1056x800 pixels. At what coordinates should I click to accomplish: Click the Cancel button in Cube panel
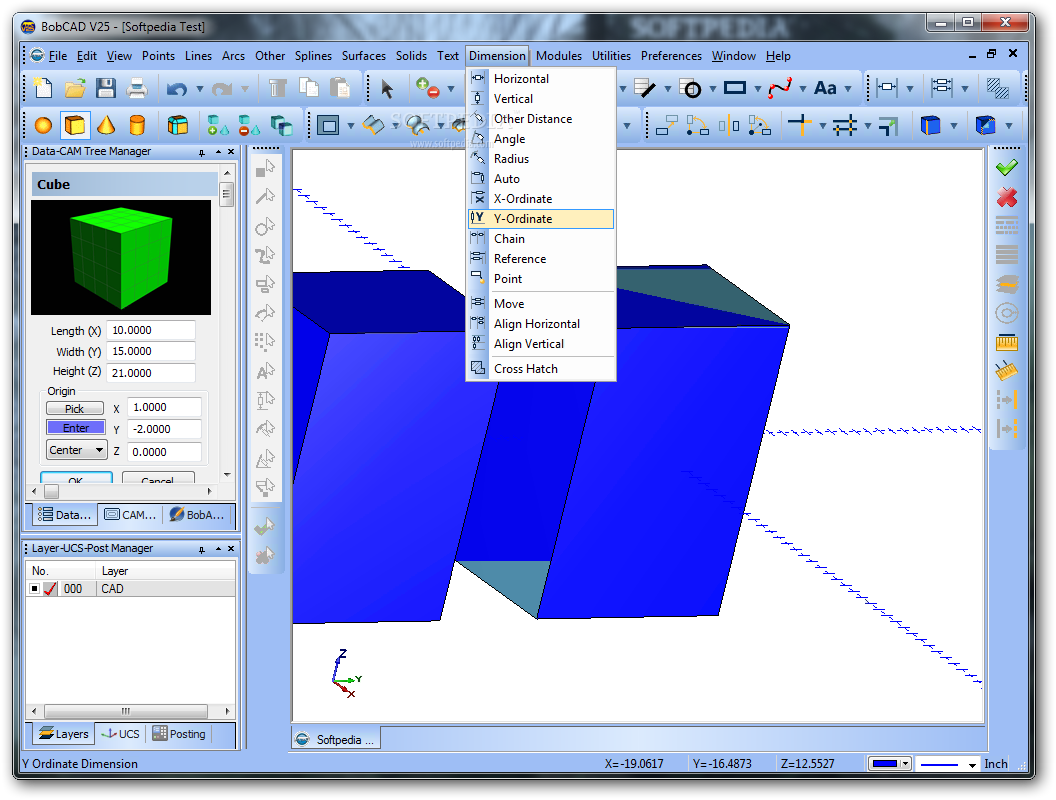pos(158,478)
